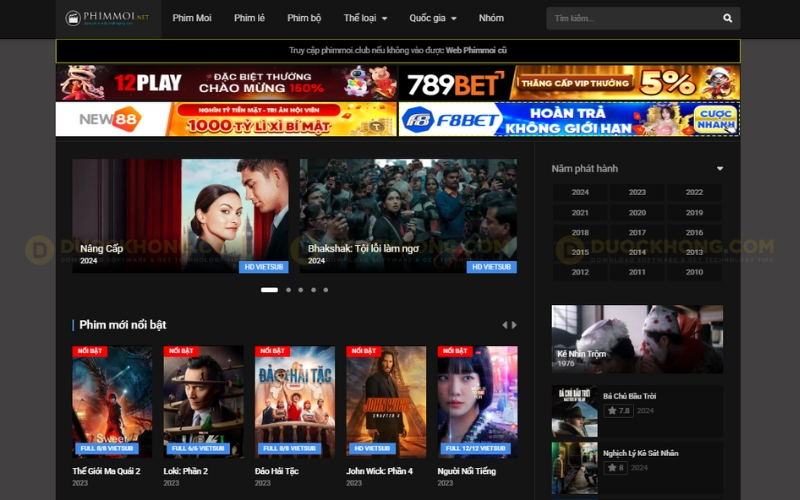This screenshot has width=800, height=500.
Task: Open Bhakshak: Tội lỗi làm ngơ slide
Action: click(x=408, y=216)
